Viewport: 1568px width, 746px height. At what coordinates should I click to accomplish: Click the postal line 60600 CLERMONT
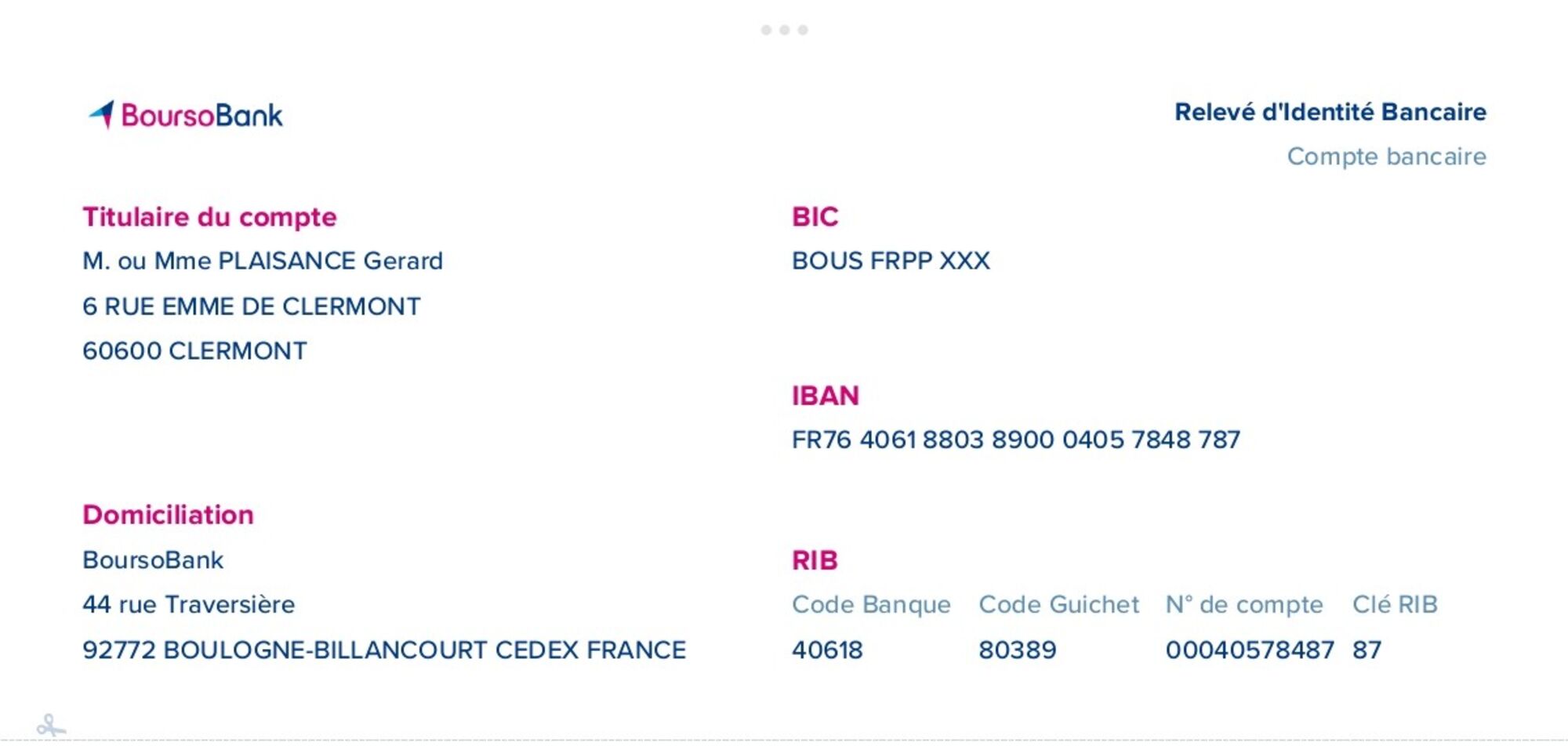pyautogui.click(x=194, y=351)
